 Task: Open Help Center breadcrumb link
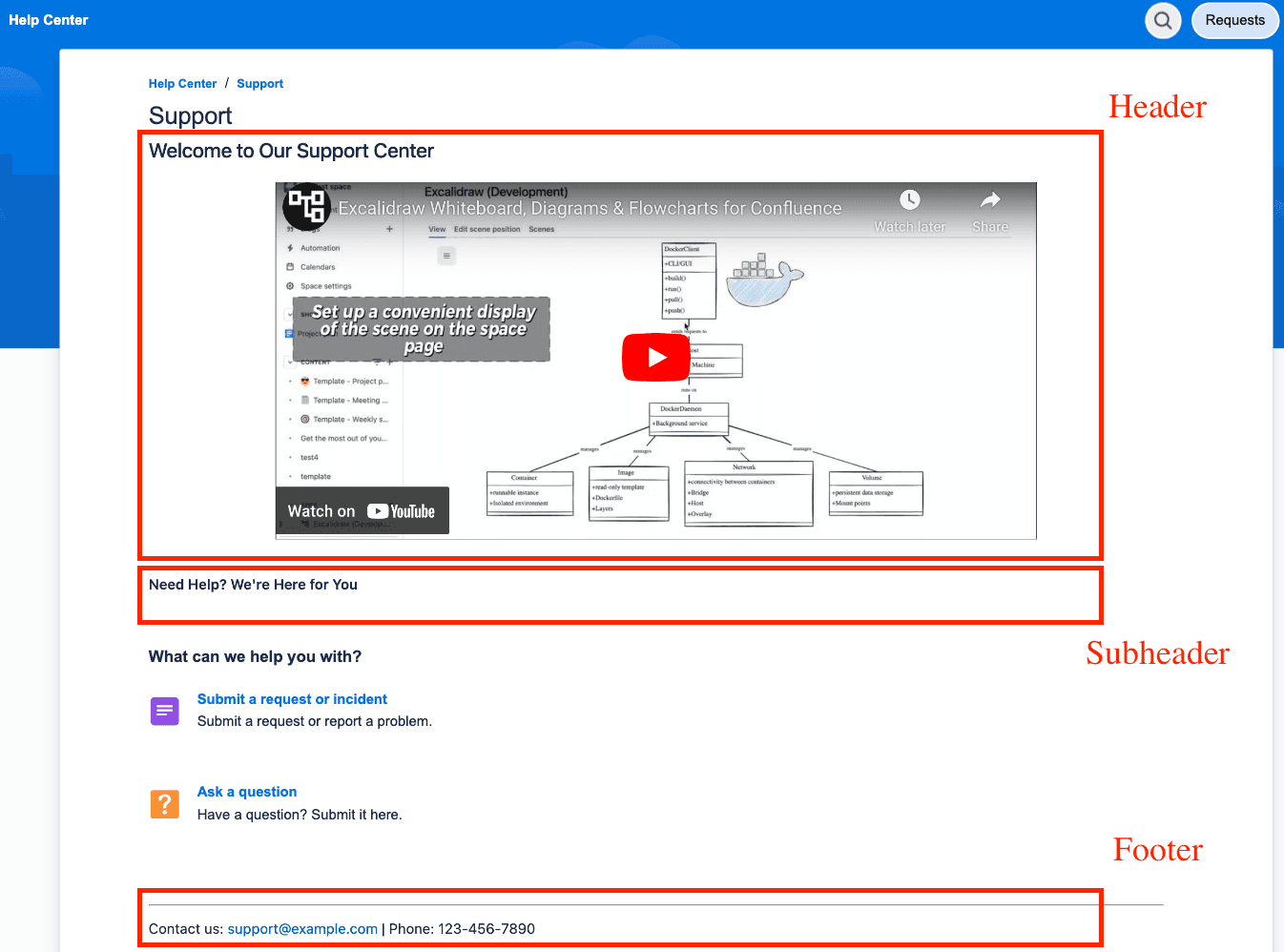182,84
